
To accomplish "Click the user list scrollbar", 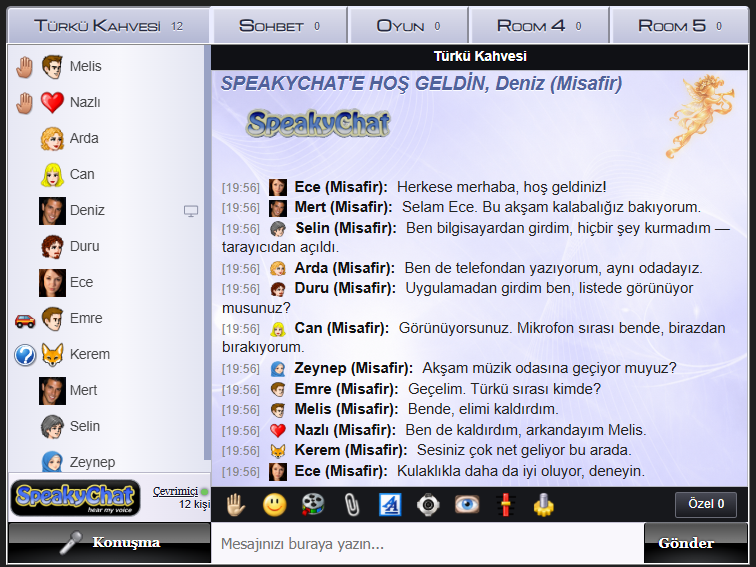I will pyautogui.click(x=207, y=252).
